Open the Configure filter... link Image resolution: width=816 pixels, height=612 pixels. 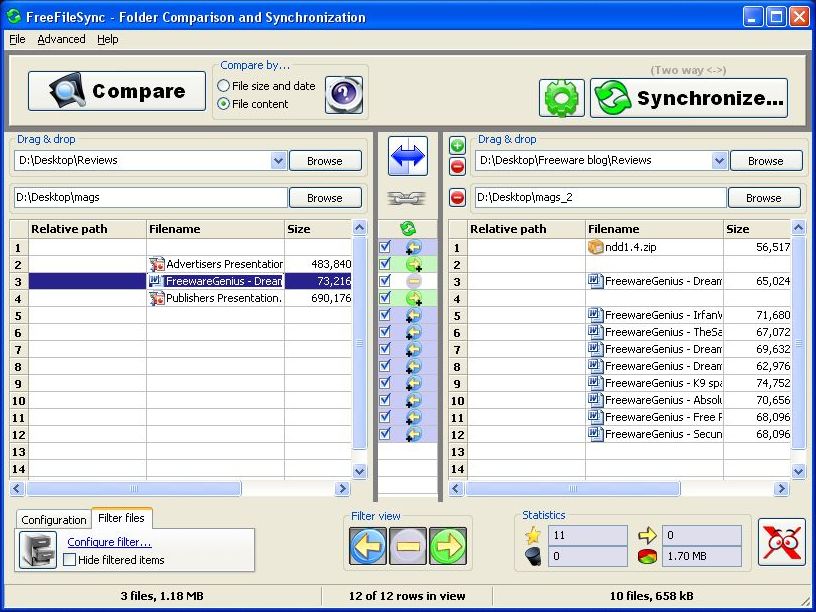[109, 542]
